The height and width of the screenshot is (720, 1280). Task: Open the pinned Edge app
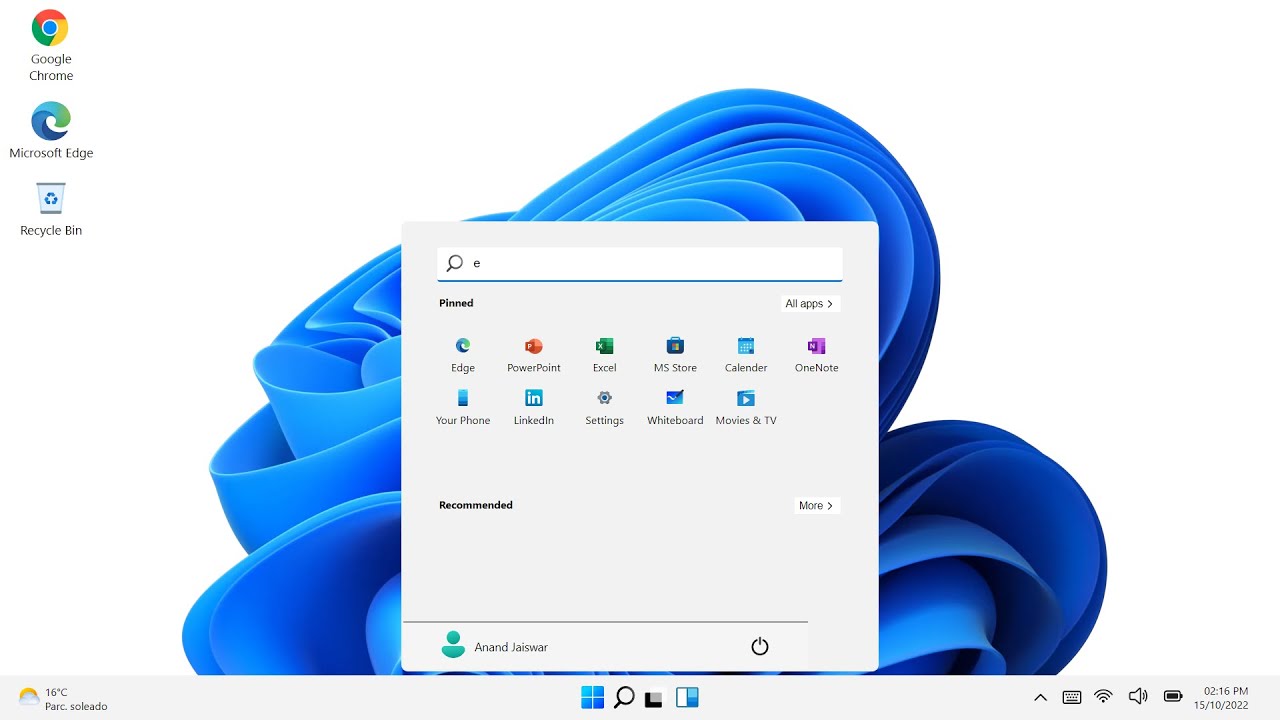click(x=463, y=355)
